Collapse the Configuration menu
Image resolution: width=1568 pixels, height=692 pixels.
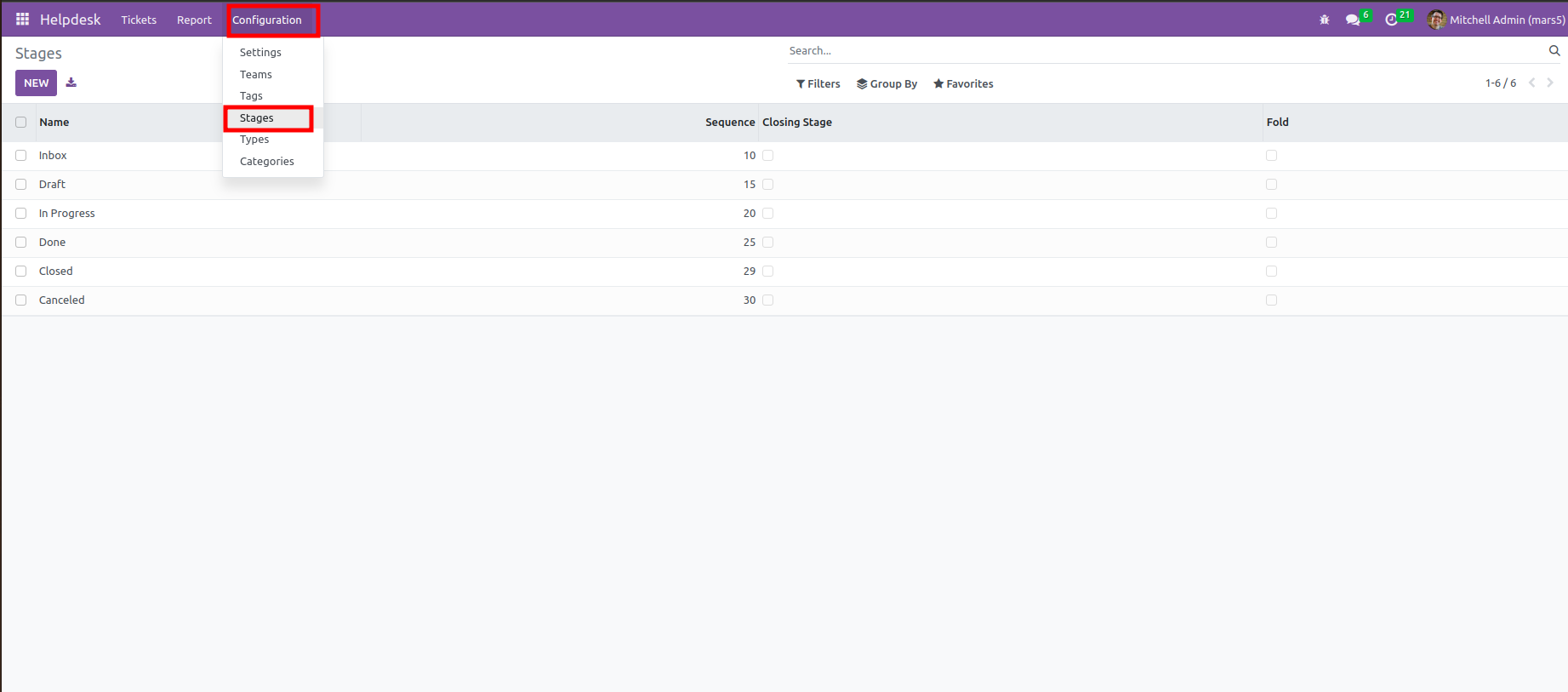click(x=267, y=20)
